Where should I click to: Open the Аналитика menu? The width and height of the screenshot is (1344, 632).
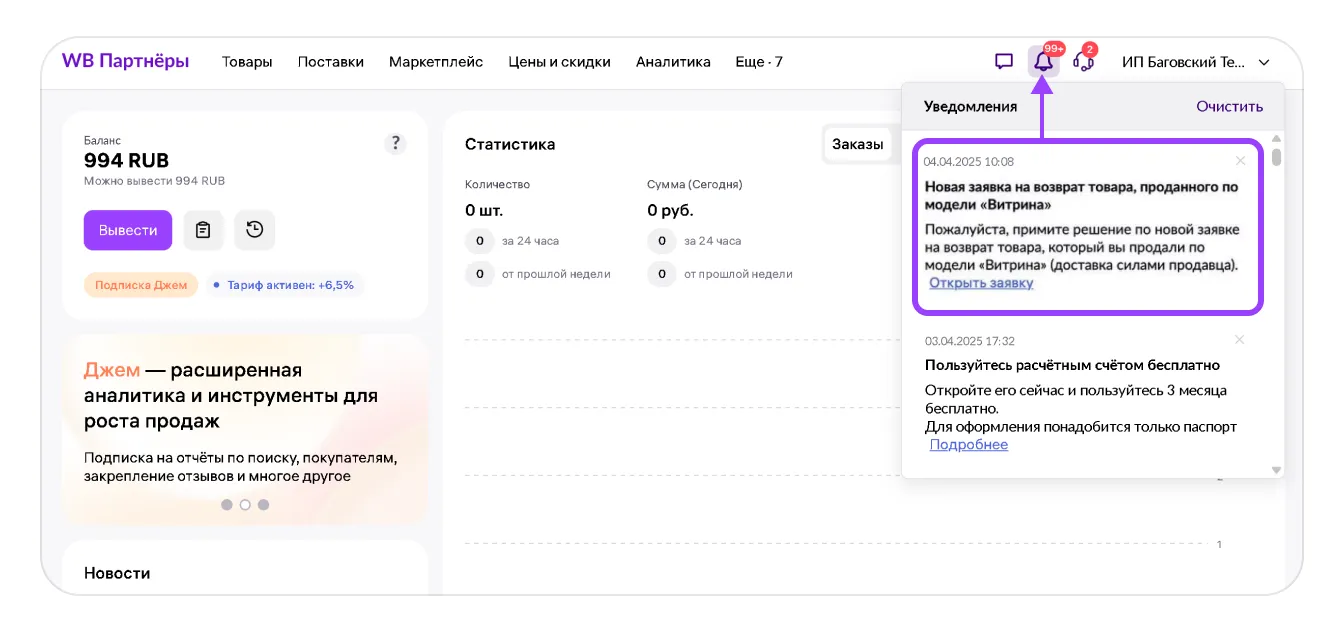tap(673, 62)
